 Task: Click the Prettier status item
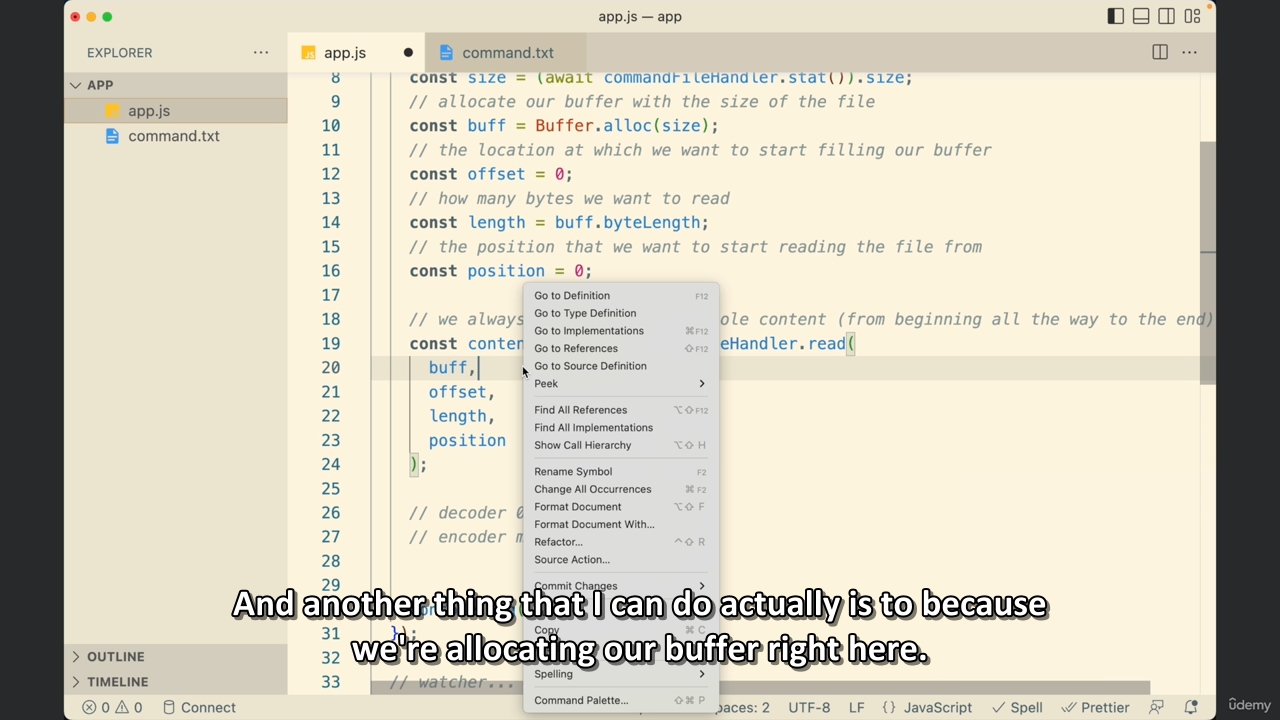coord(1095,707)
